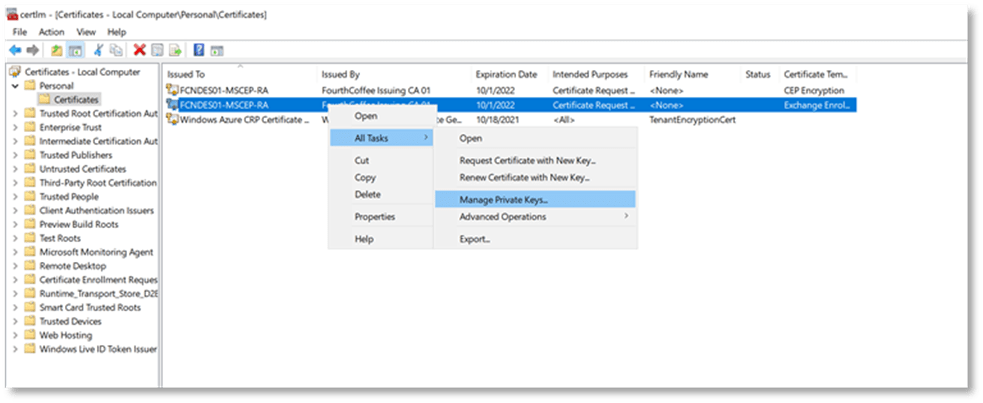Viewport: 983px width, 403px height.
Task: Choose Manage Private Keys from the submenu
Action: [503, 200]
